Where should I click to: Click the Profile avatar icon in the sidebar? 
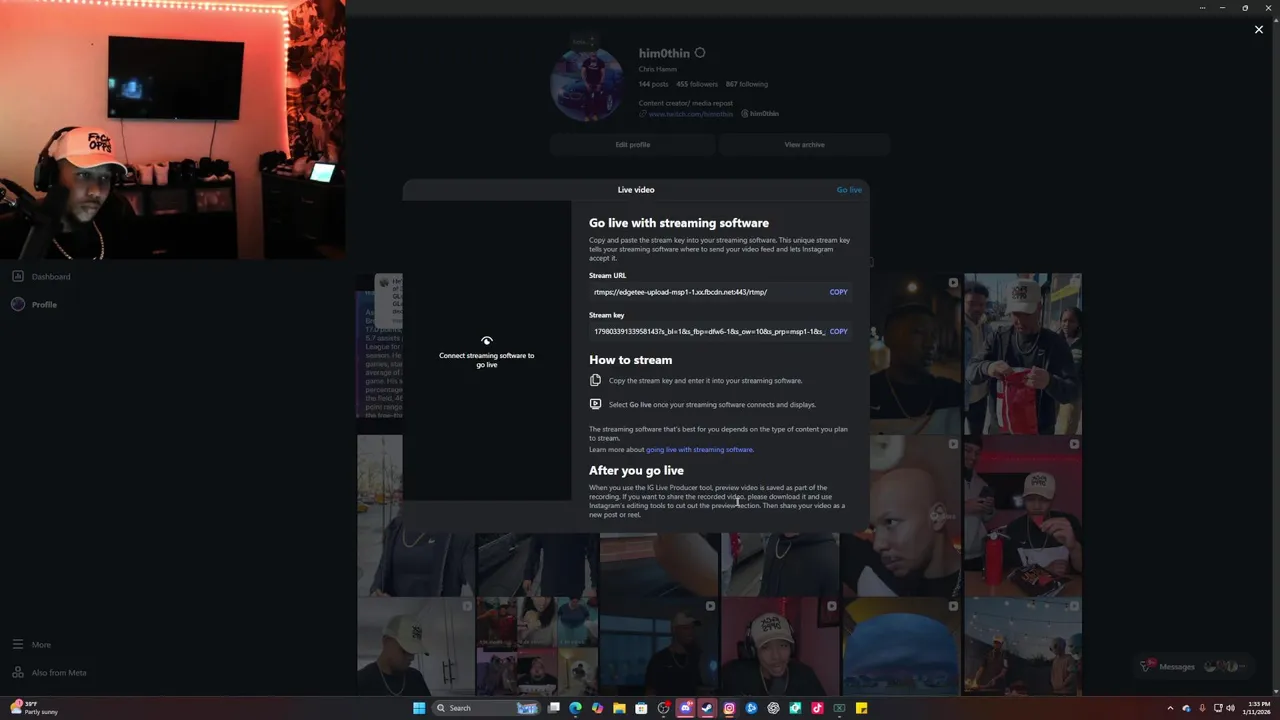click(17, 304)
